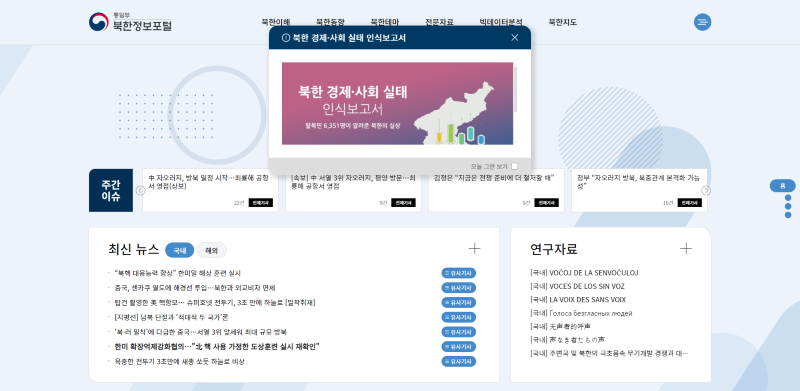This screenshot has height=391, width=800.
Task: Open weekly issue 정부 "자오러지 방북"
Action: 639,182
